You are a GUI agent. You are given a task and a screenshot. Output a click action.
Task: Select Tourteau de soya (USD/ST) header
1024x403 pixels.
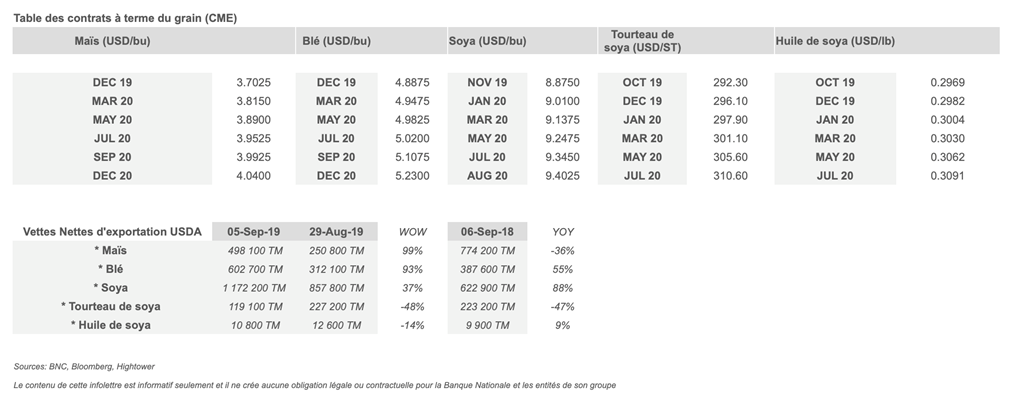click(640, 41)
